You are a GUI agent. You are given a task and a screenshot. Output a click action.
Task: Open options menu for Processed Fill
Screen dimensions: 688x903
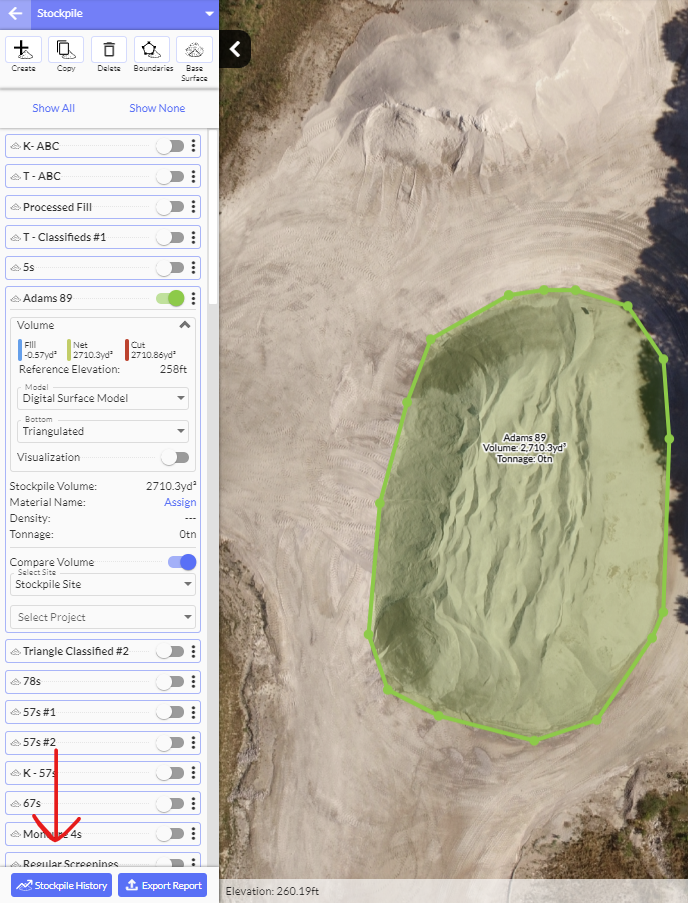coord(193,207)
